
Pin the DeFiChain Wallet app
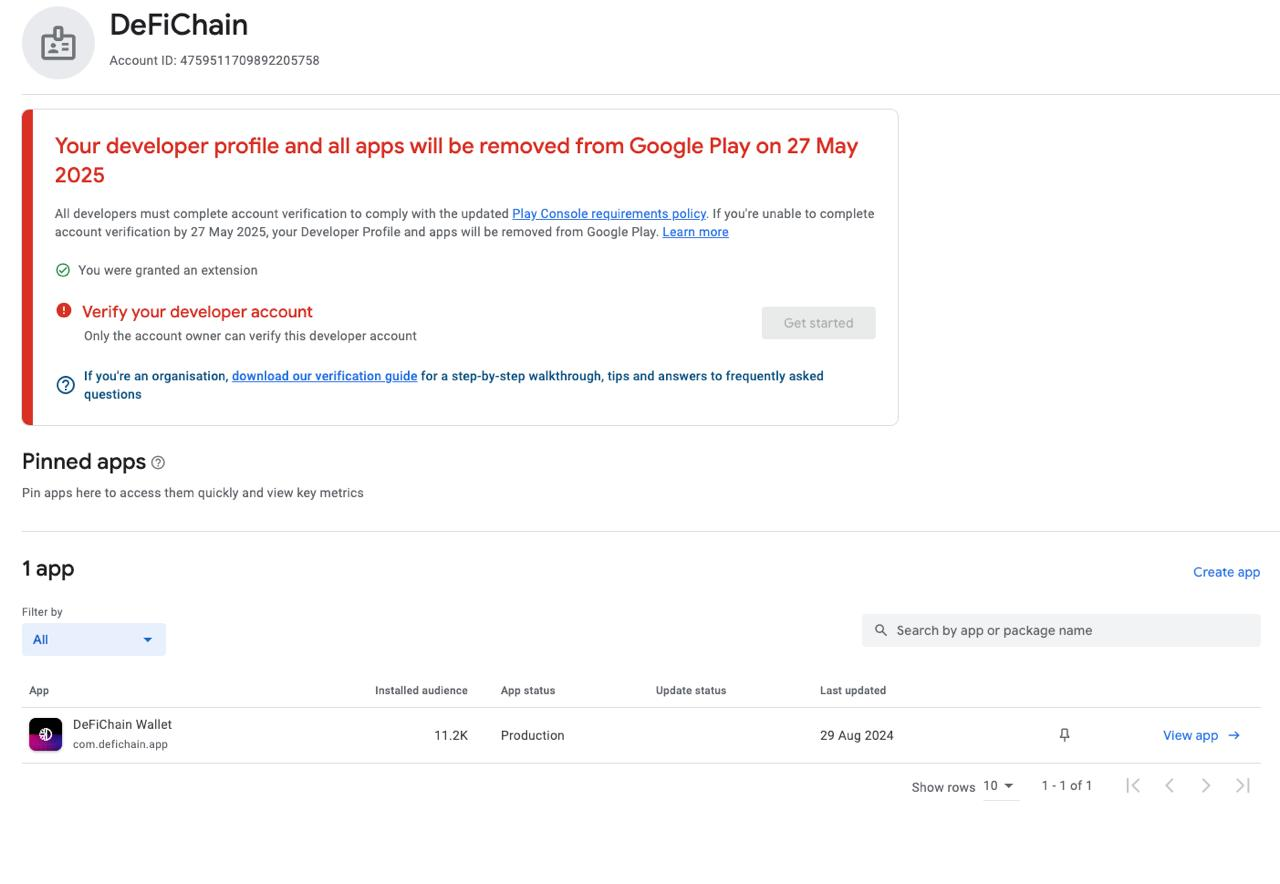pyautogui.click(x=1064, y=735)
